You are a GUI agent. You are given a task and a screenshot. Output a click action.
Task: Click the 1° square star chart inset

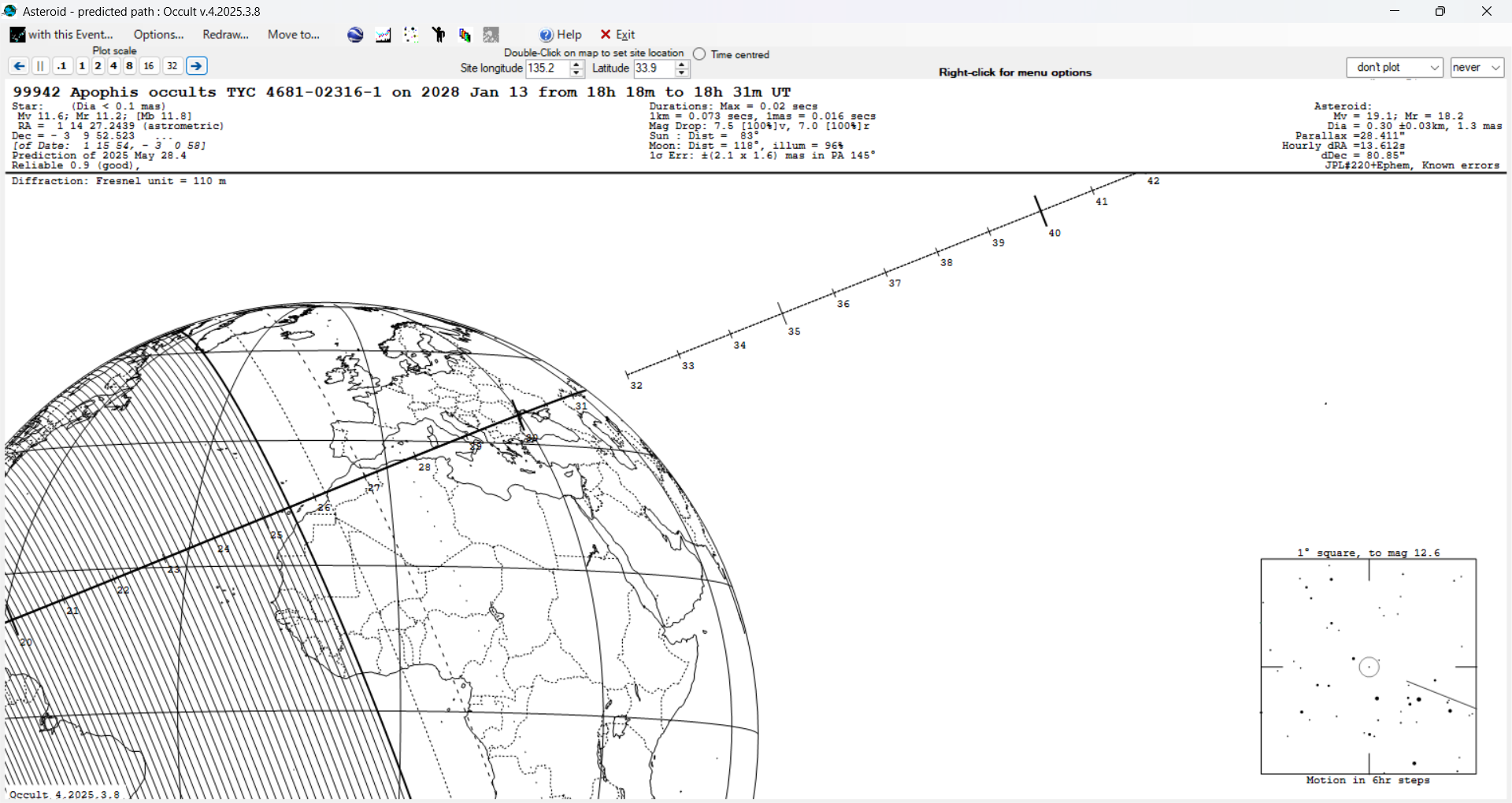coord(1369,667)
